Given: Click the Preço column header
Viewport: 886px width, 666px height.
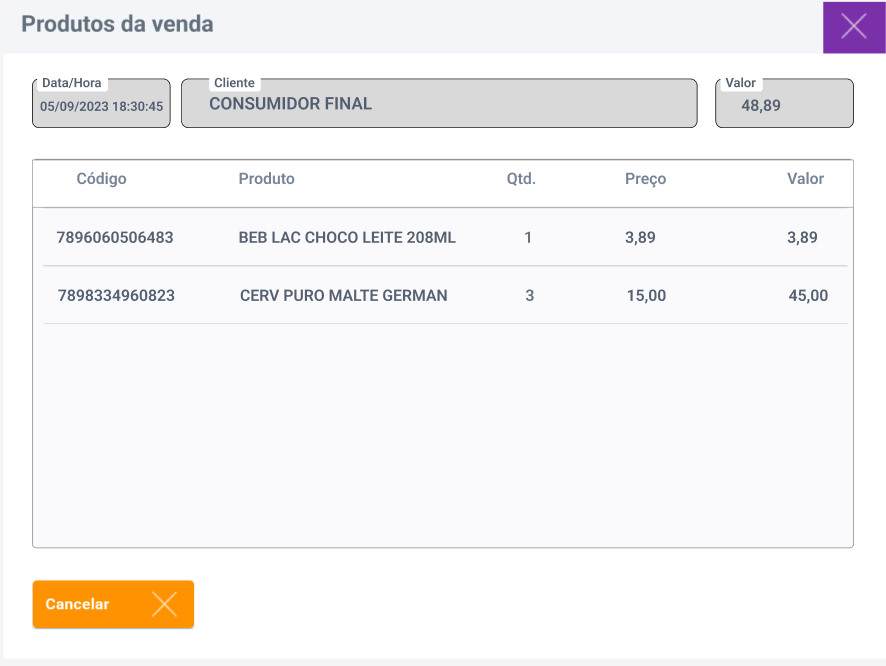Looking at the screenshot, I should click(645, 179).
